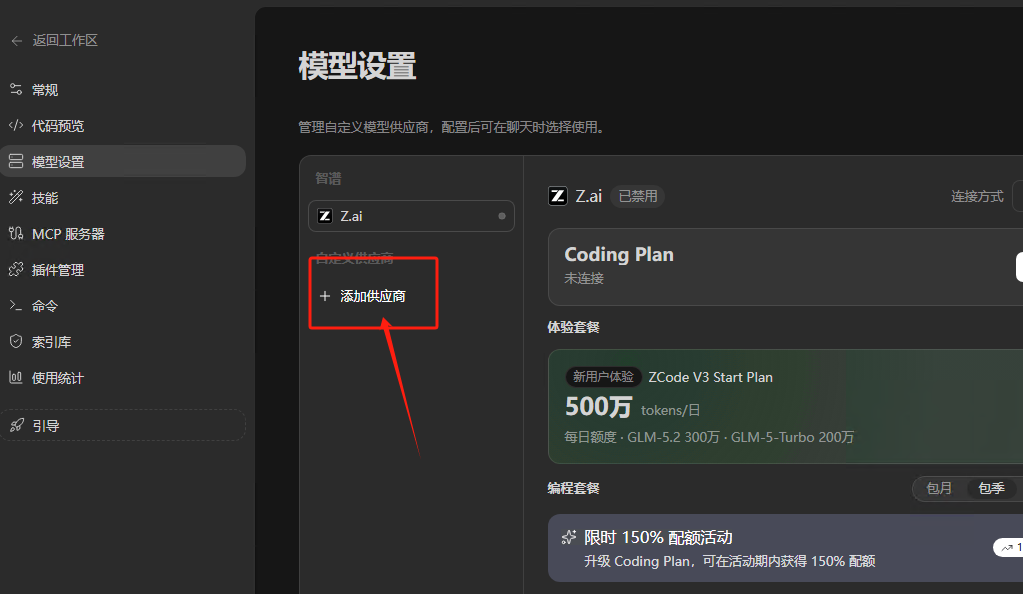Click the 管理自定义模型供应商 description text

453,127
